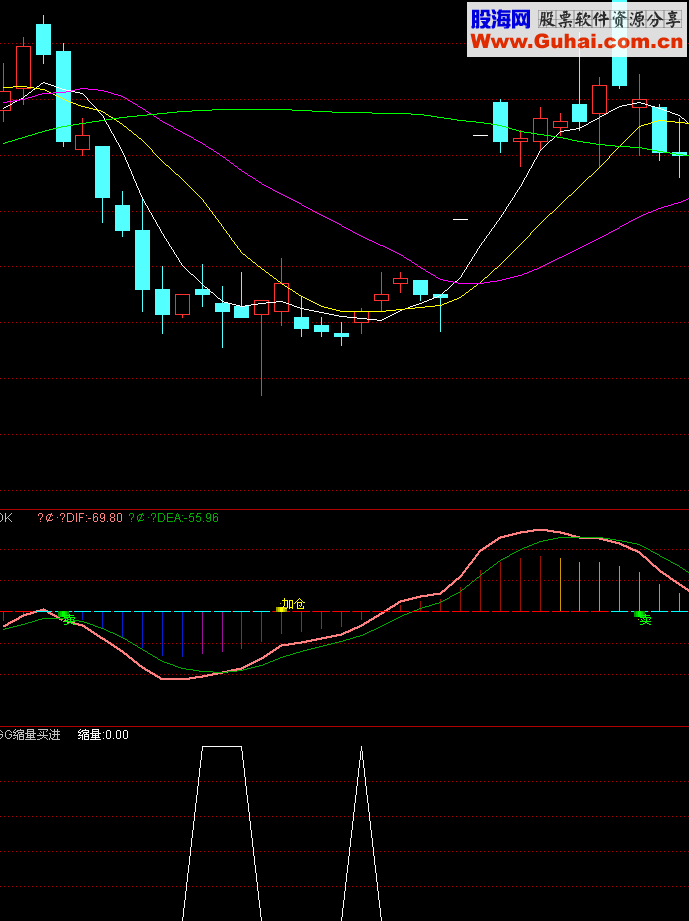
Task: Click the red candle with the longest lower wick
Action: [x=261, y=348]
